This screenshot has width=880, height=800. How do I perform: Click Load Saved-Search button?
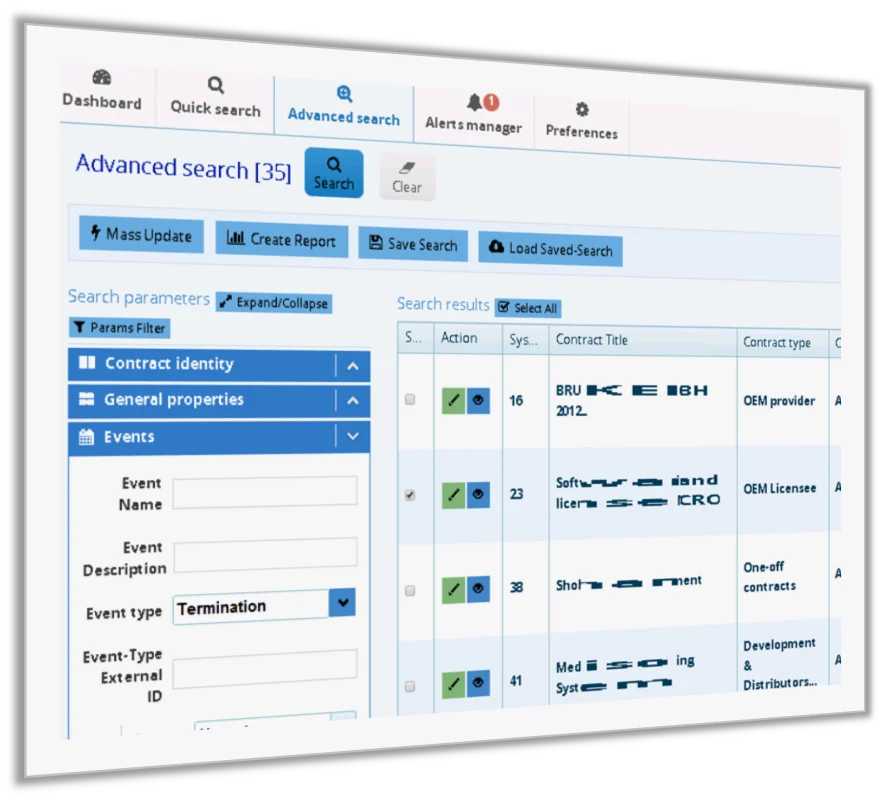(551, 249)
